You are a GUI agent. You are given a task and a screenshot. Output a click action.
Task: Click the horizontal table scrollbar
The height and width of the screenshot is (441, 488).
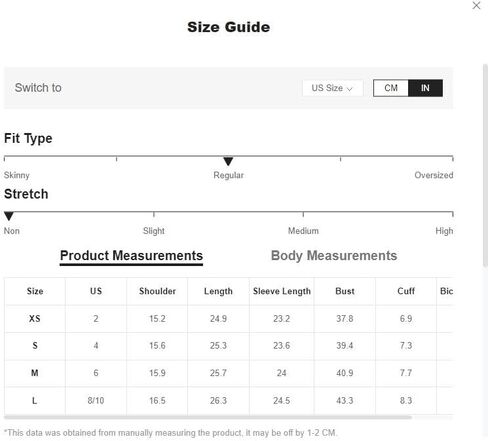tap(208, 417)
